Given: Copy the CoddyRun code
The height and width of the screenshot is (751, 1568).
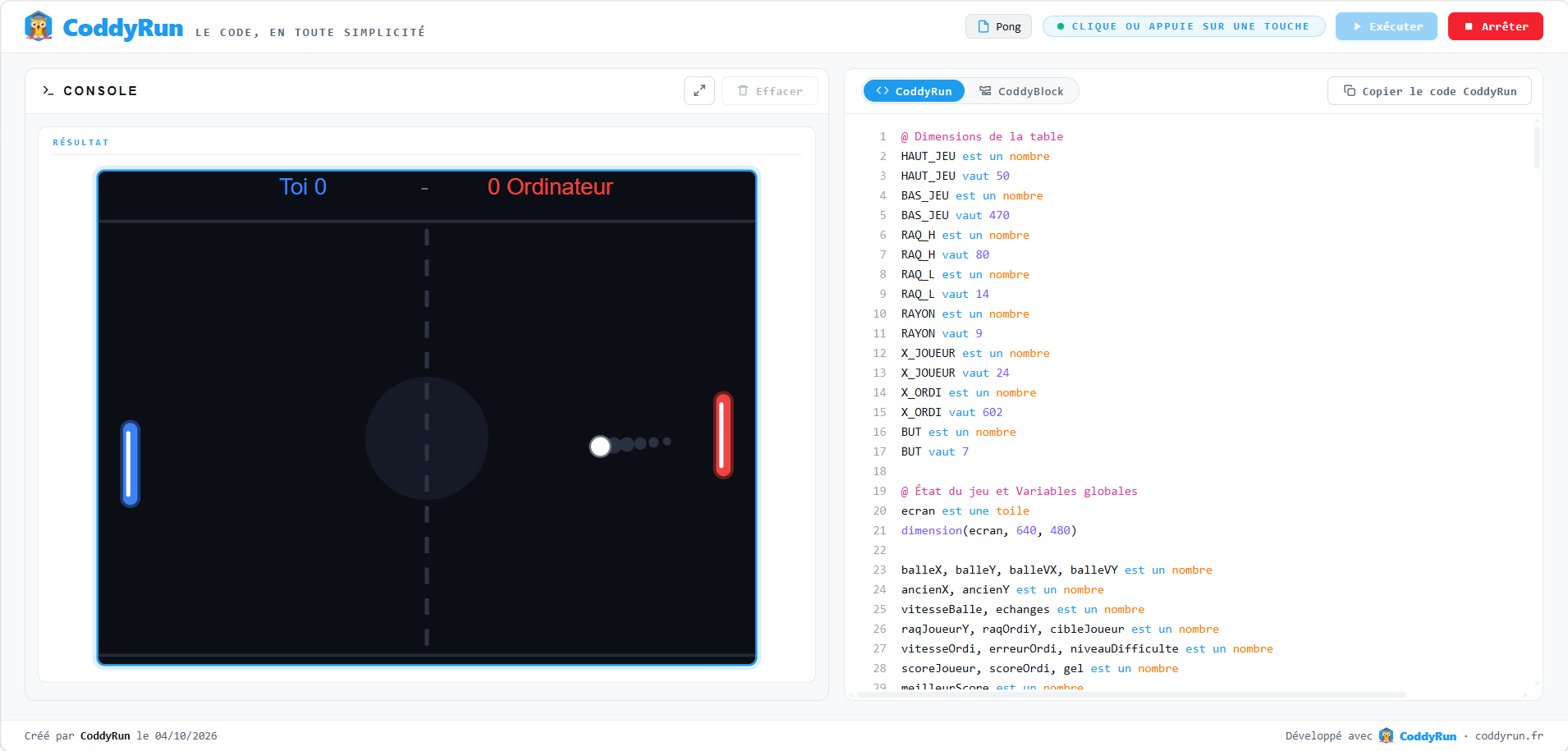Looking at the screenshot, I should tap(1429, 91).
